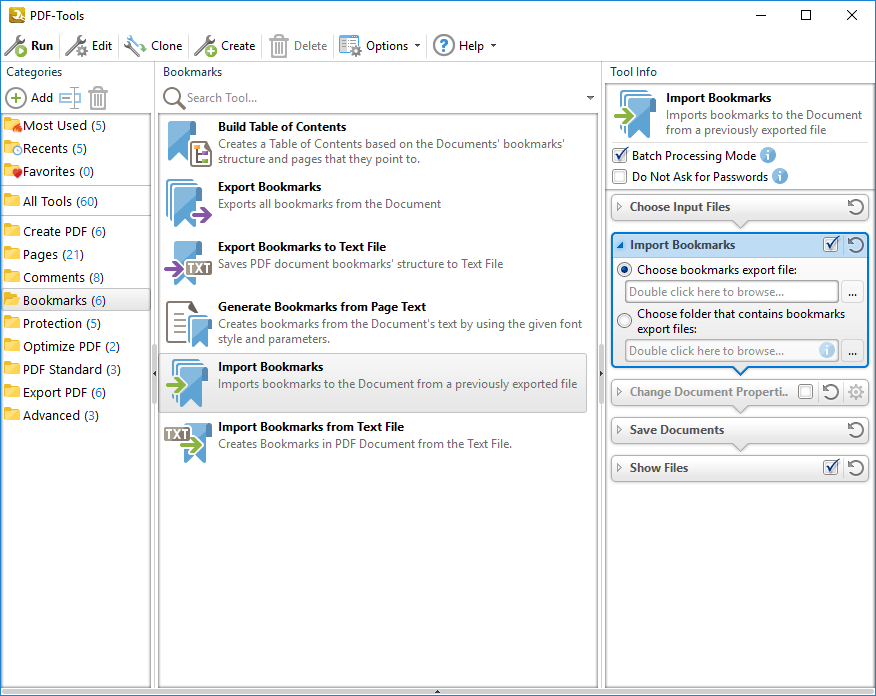The image size is (876, 696).
Task: Open the Help menu
Action: click(x=465, y=46)
